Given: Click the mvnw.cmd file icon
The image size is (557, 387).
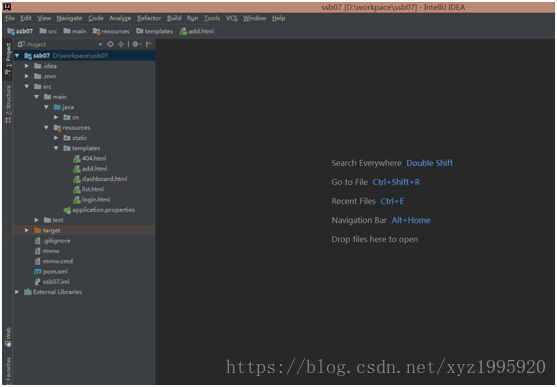Looking at the screenshot, I should 38,261.
